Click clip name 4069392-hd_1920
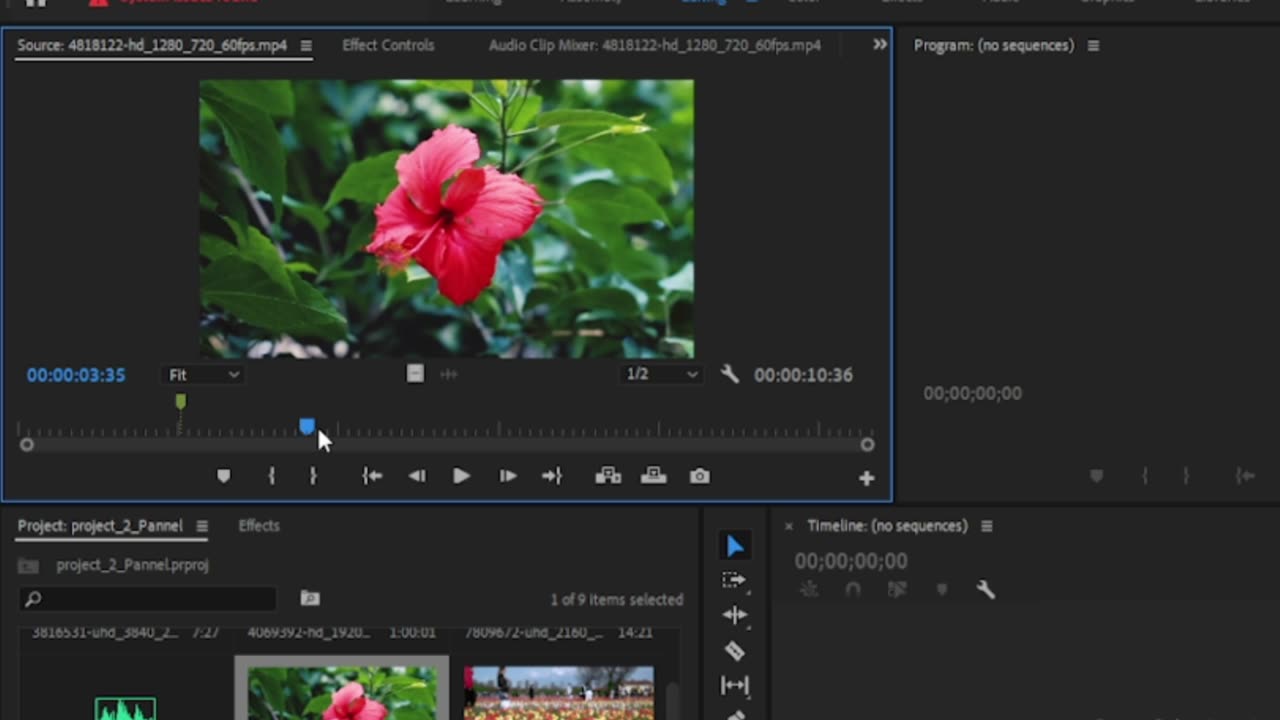1280x720 pixels. 308,633
